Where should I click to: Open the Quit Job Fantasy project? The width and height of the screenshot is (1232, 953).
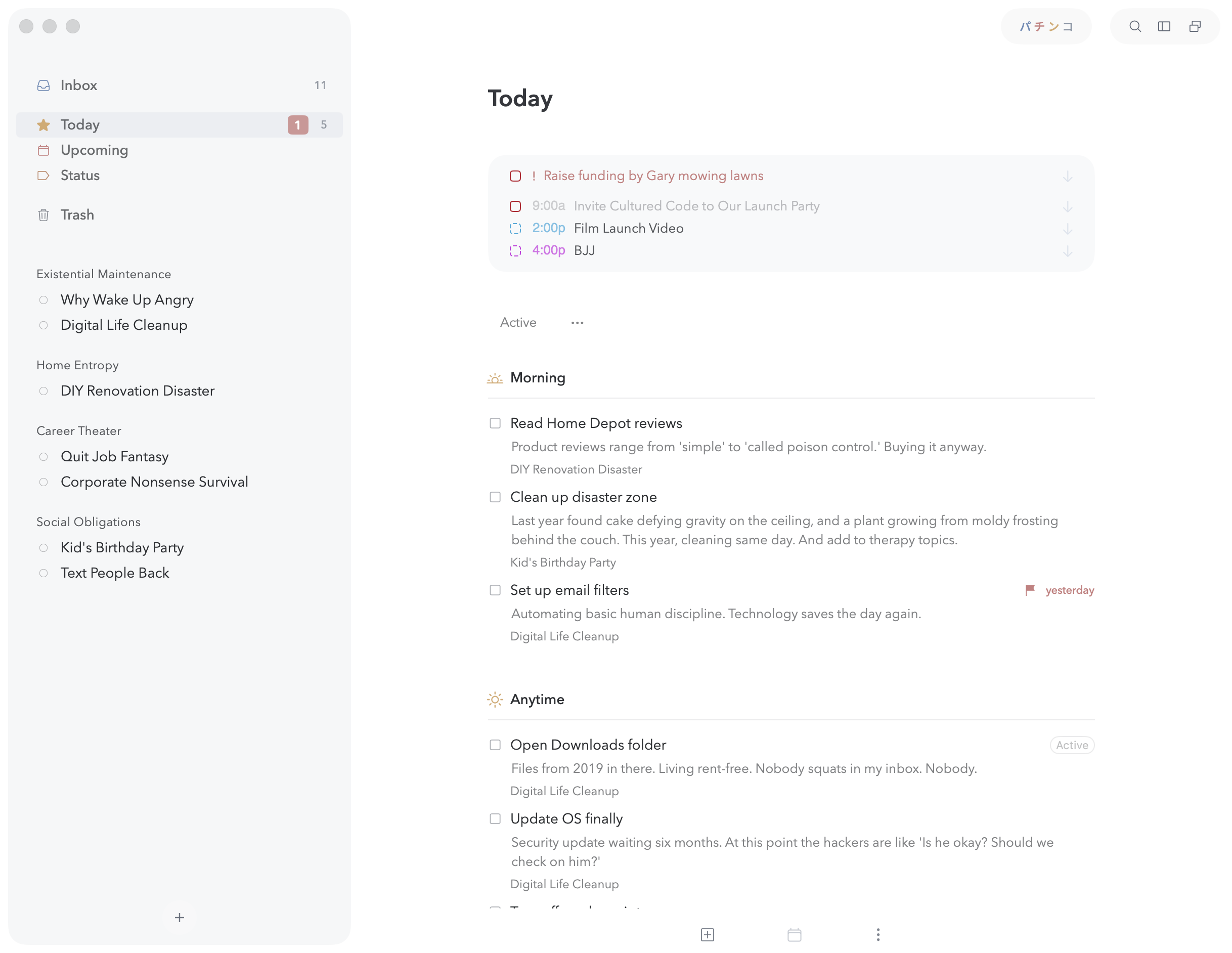click(x=114, y=456)
